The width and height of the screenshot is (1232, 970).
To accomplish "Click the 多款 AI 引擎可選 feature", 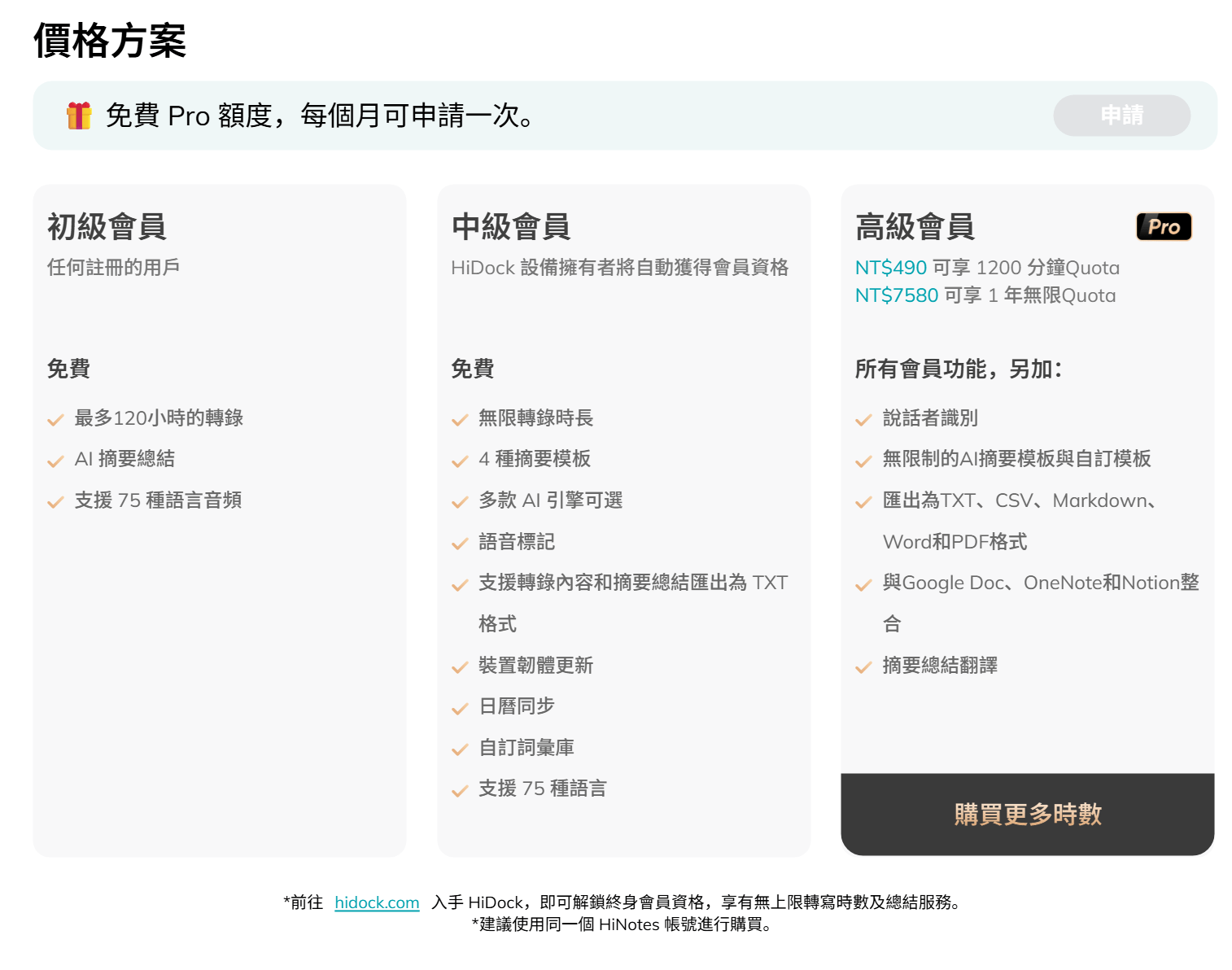I will click(x=550, y=500).
